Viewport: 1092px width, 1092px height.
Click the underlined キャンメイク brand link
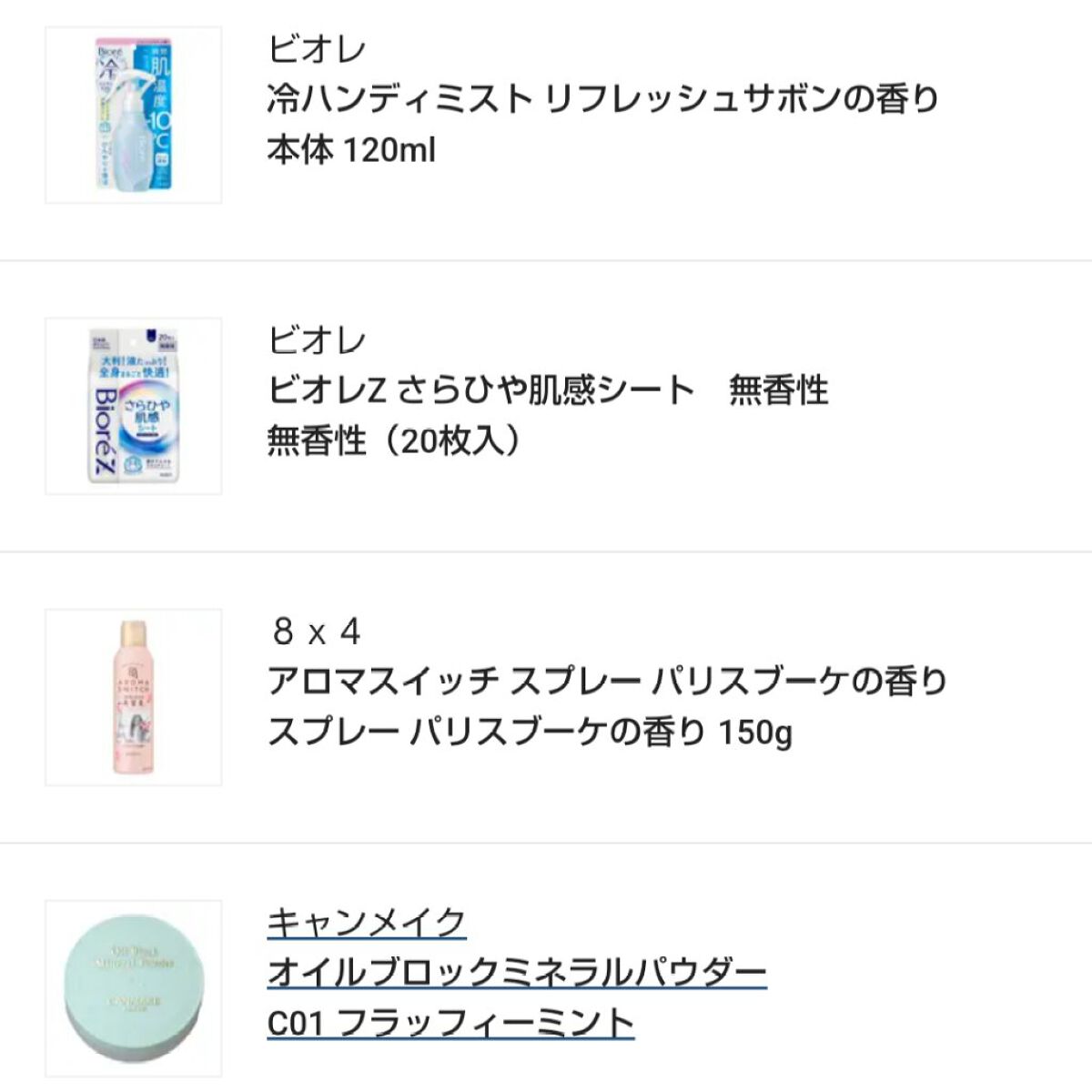pos(368,922)
